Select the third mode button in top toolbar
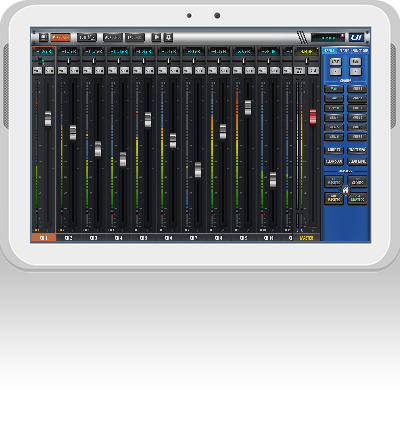Screen dimensions: 401x437 tap(113, 37)
